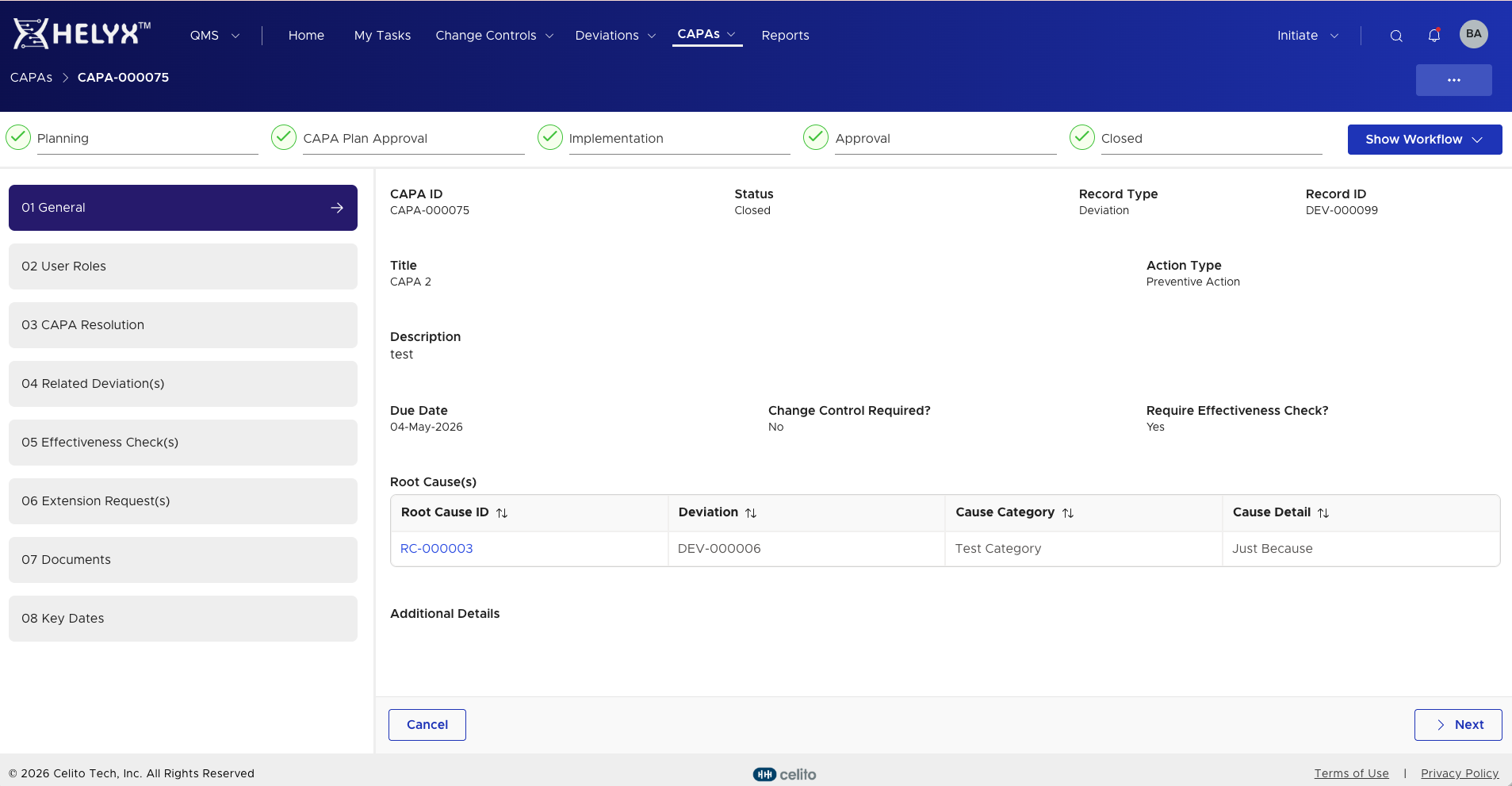
Task: Open My Tasks
Action: [382, 36]
